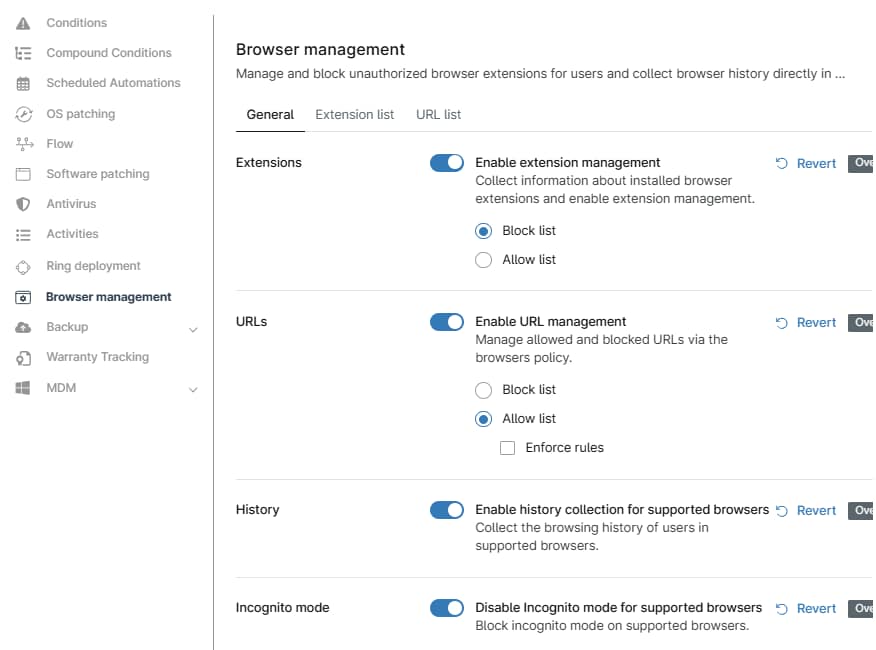
Task: Revert the Enable URL management setting
Action: coord(806,322)
